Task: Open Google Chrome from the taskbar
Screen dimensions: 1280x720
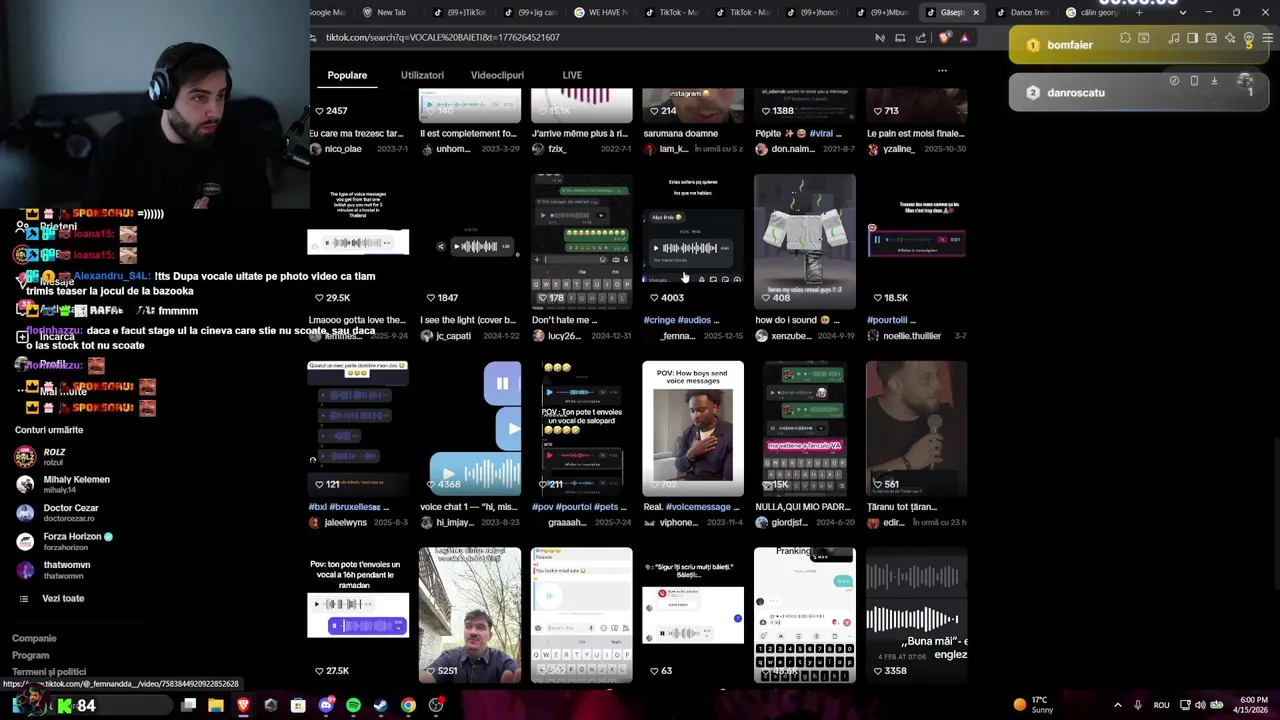Action: pyautogui.click(x=408, y=705)
